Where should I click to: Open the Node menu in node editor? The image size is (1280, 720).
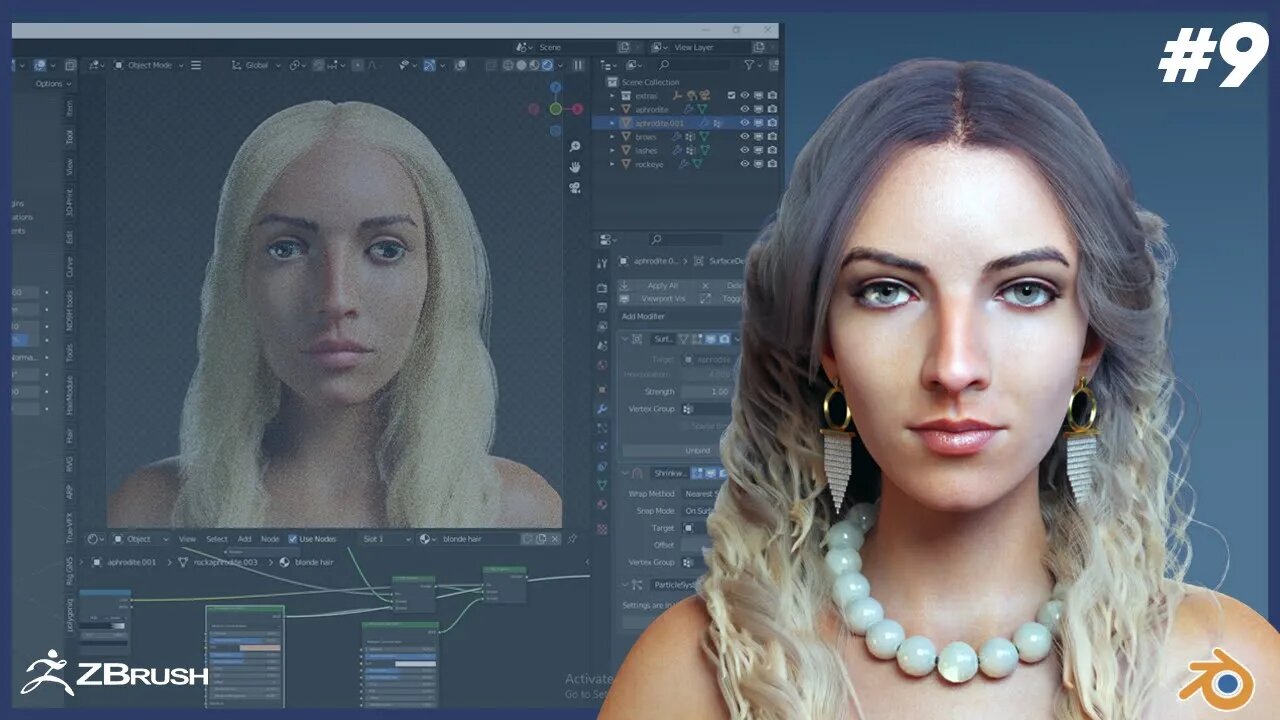click(x=270, y=539)
